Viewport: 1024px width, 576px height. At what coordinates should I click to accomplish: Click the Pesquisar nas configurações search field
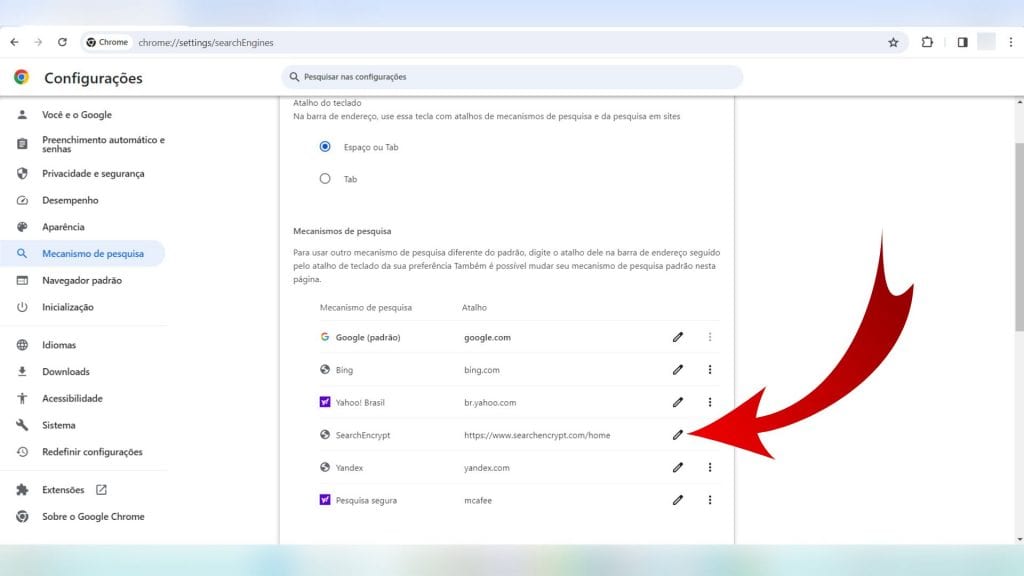click(512, 77)
